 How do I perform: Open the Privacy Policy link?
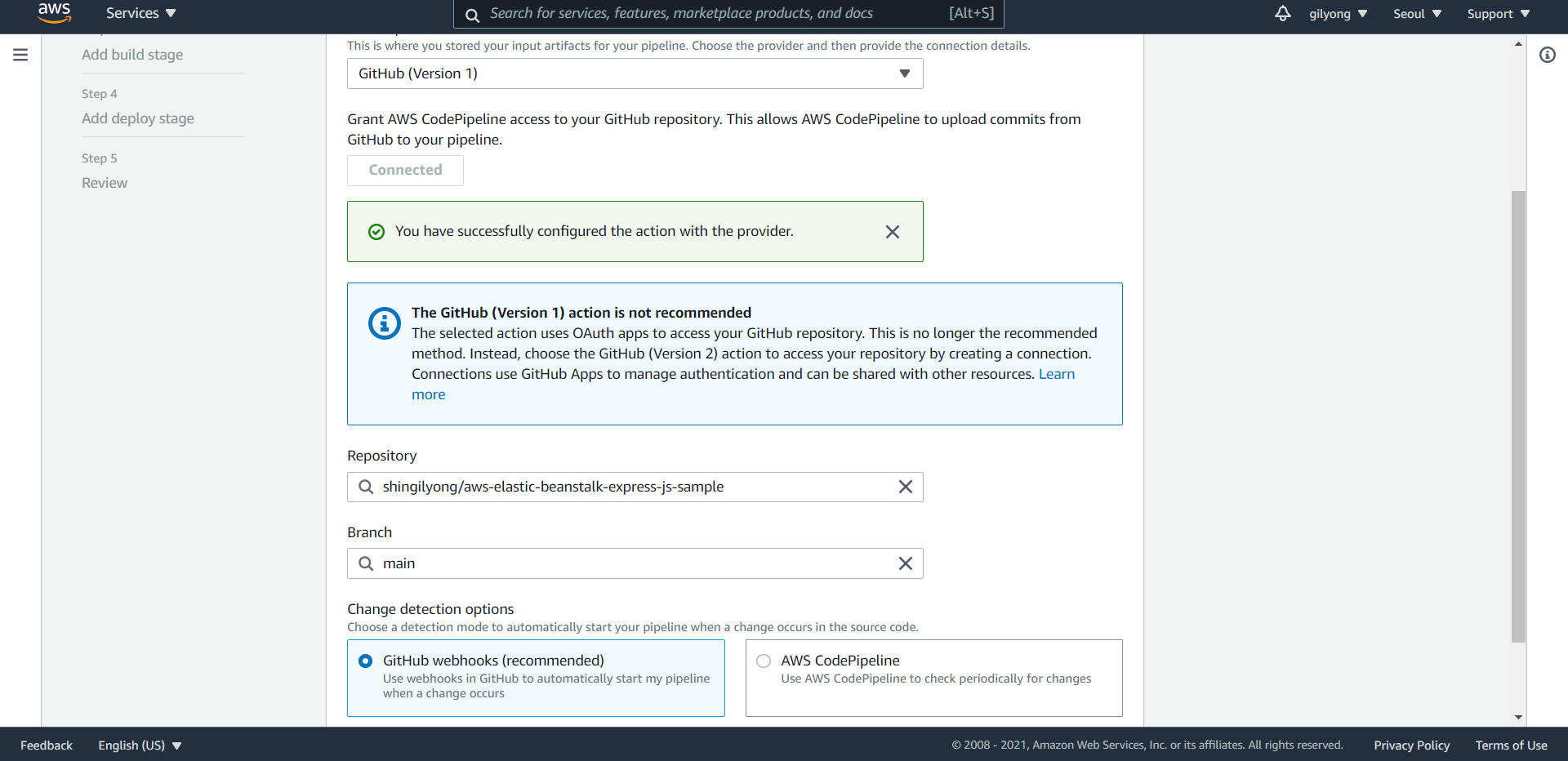tap(1411, 745)
